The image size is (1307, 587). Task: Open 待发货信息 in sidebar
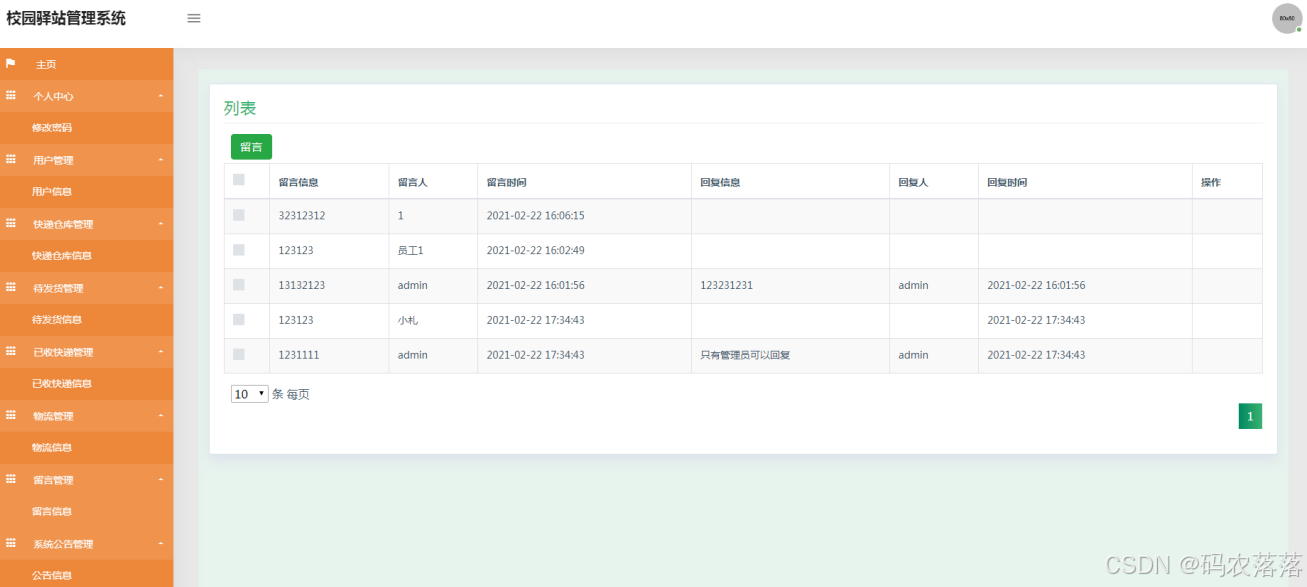tap(57, 320)
